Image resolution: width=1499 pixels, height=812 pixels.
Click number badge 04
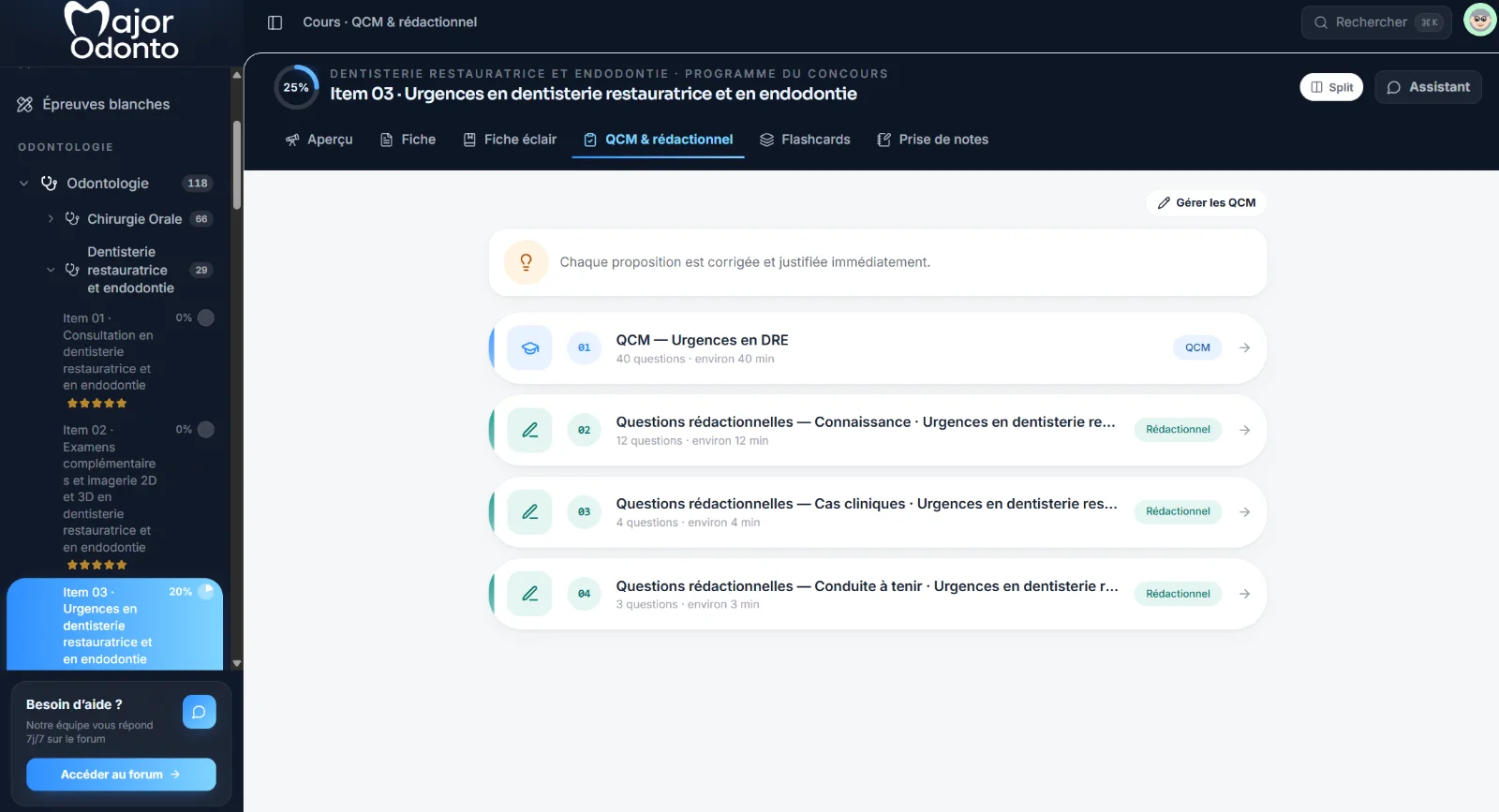(x=584, y=594)
